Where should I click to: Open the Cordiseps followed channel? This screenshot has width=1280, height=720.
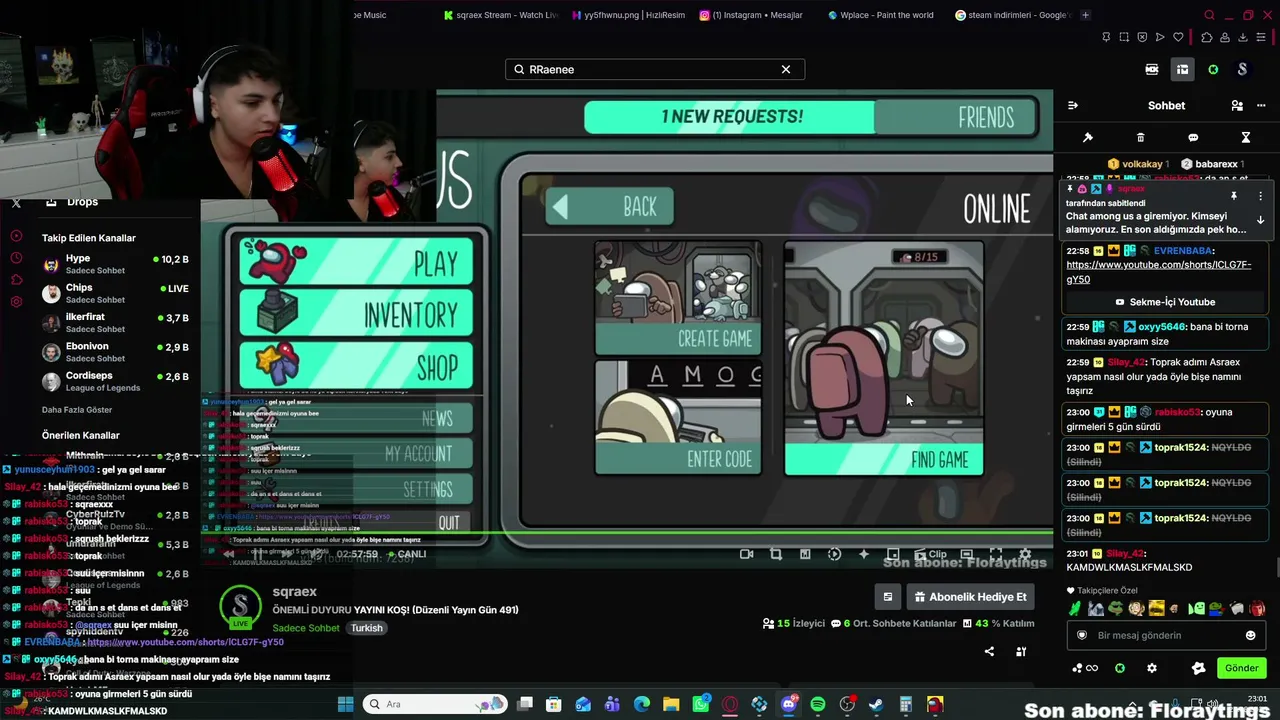point(115,381)
